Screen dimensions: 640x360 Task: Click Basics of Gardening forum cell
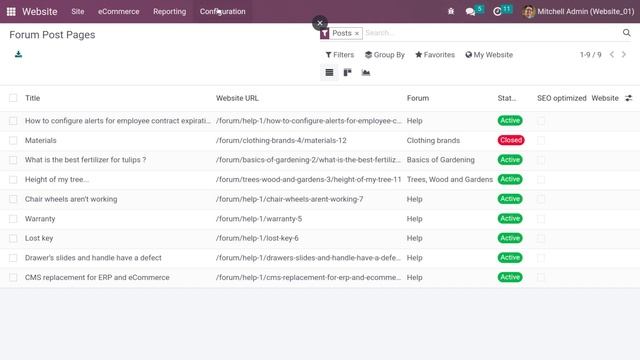click(440, 160)
